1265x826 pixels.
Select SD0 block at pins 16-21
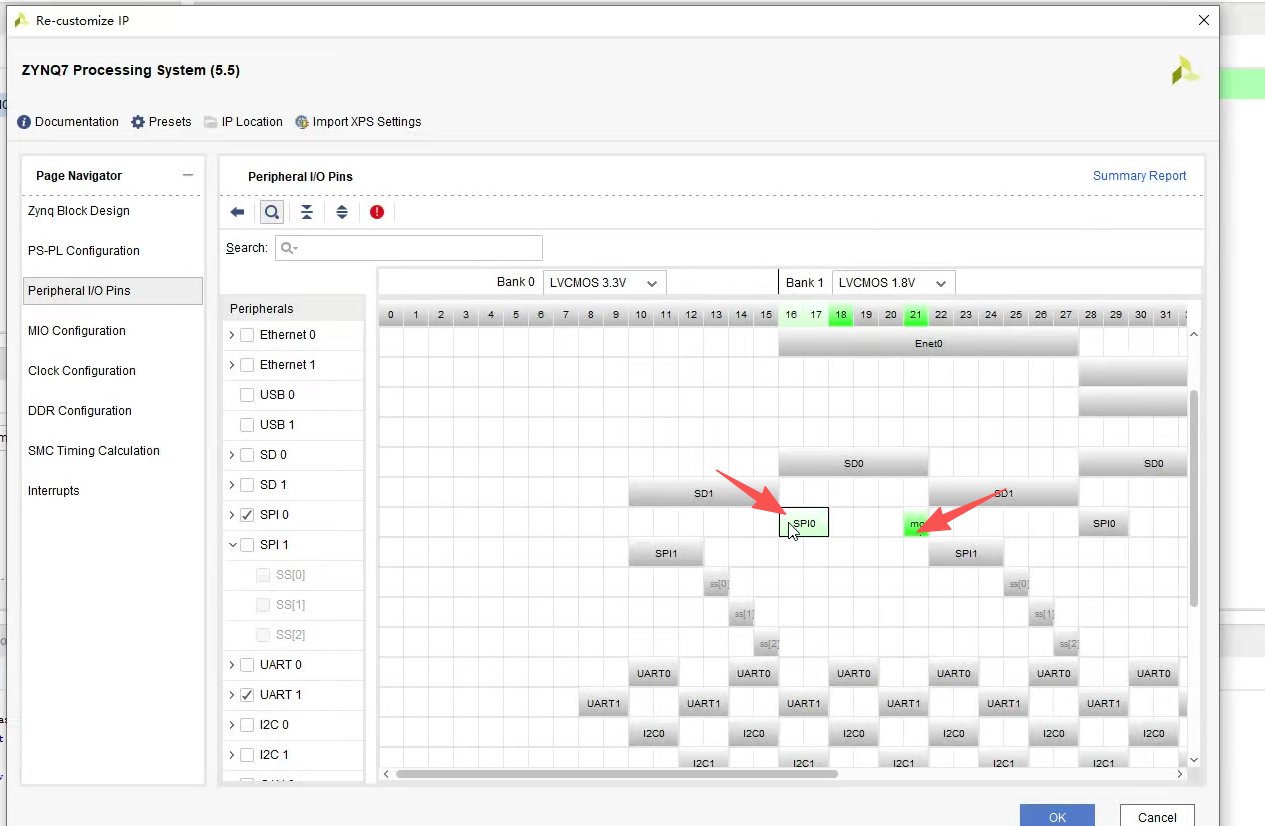(854, 463)
